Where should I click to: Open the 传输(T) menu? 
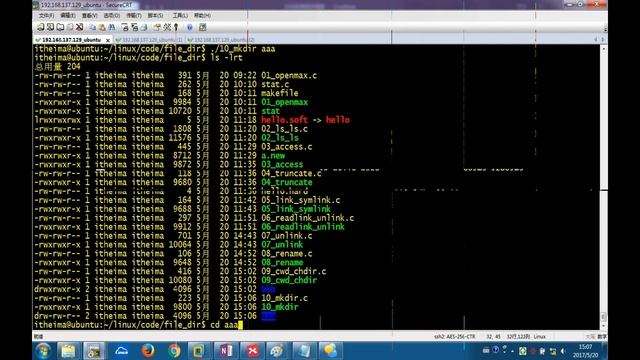tap(133, 16)
